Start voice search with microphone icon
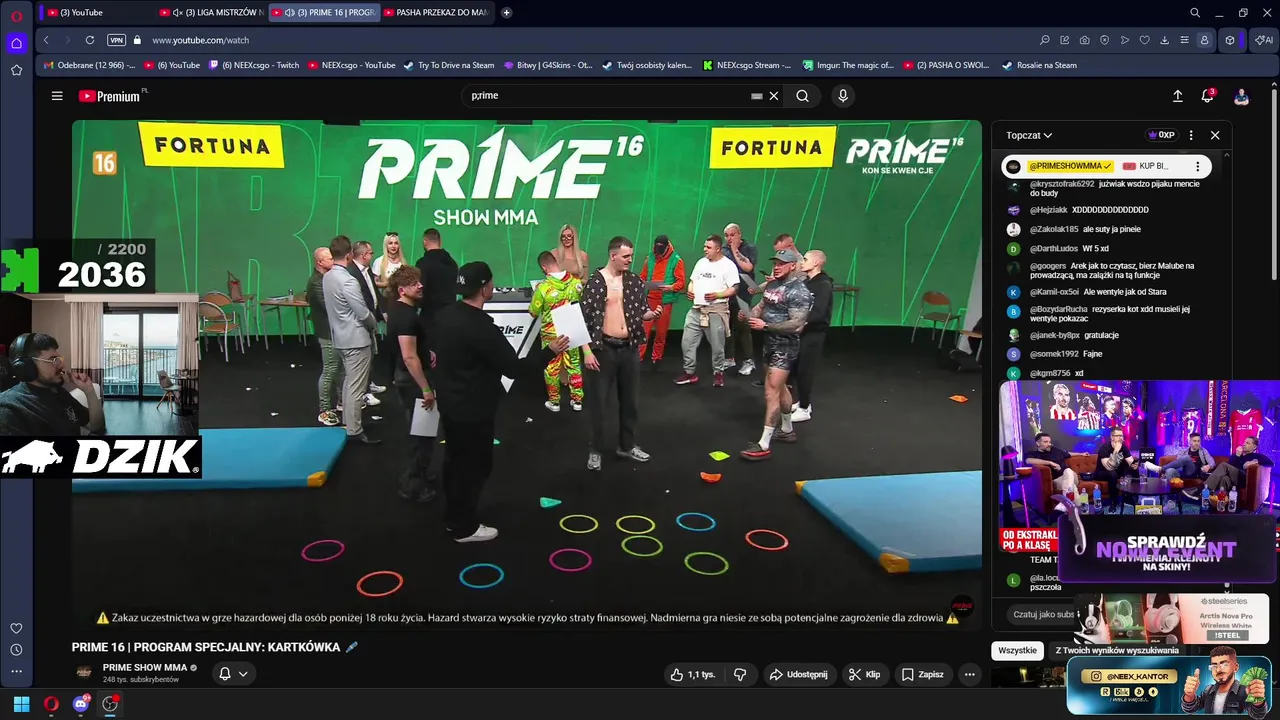The height and width of the screenshot is (720, 1280). (x=843, y=96)
